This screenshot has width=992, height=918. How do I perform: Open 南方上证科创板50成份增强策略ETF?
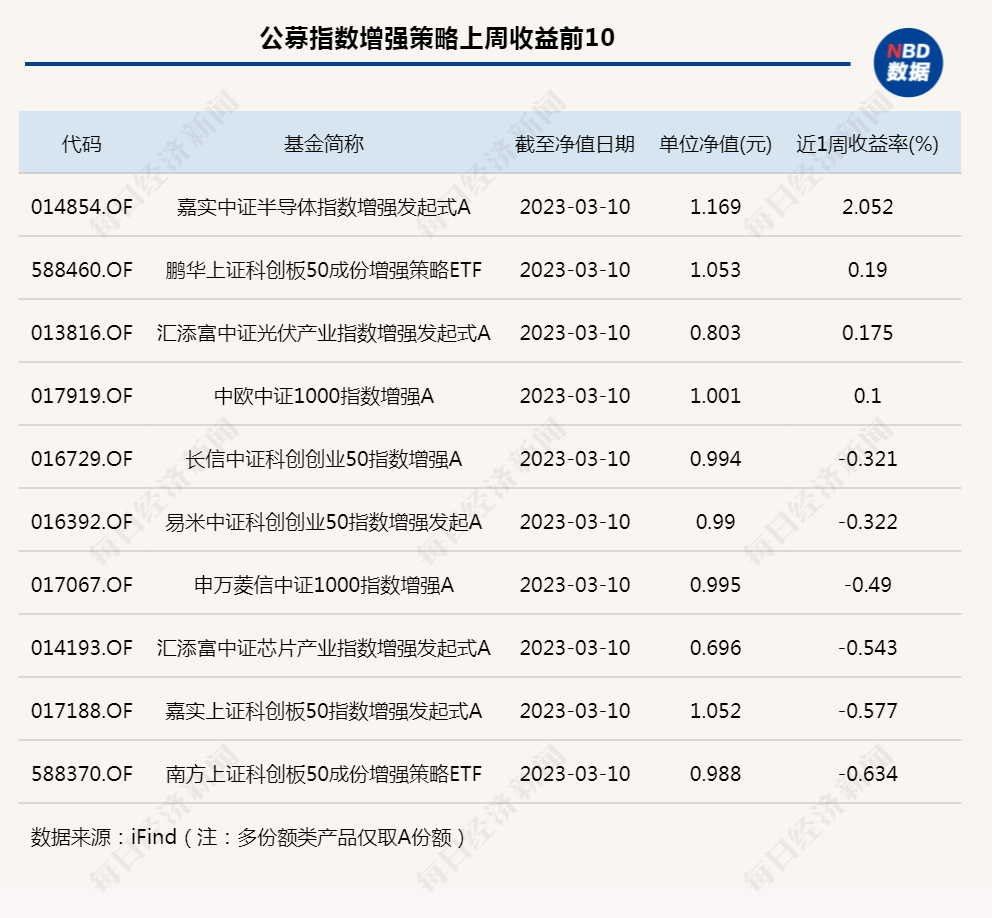point(323,774)
